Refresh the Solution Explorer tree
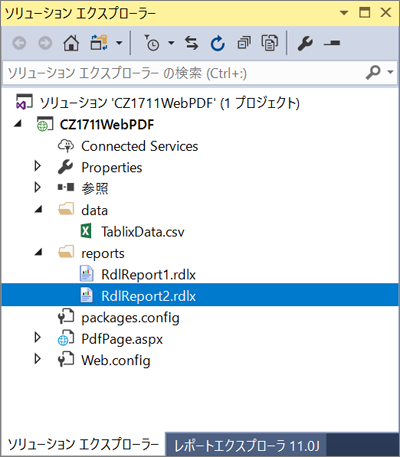The image size is (400, 457). [218, 43]
